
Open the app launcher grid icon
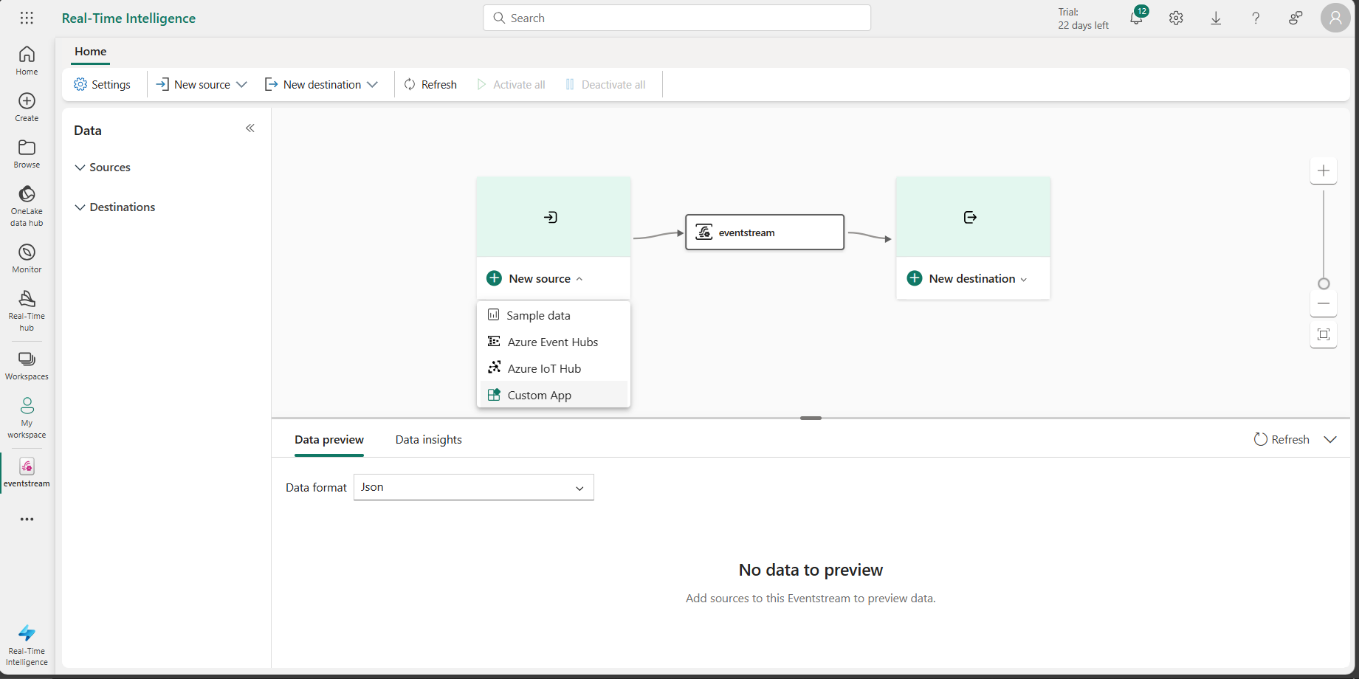coord(27,18)
